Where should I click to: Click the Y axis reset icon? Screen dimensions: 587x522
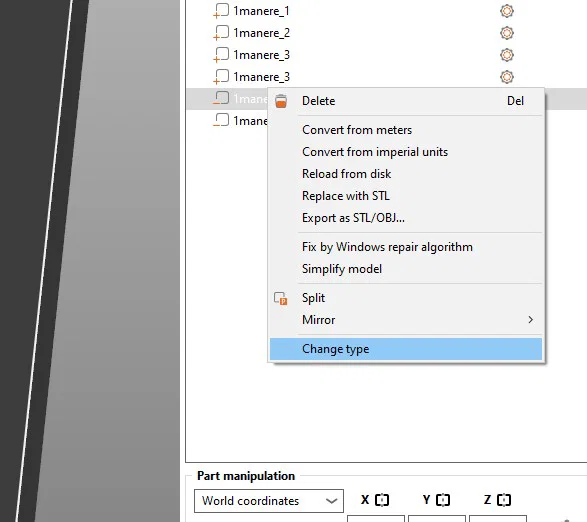click(443, 500)
